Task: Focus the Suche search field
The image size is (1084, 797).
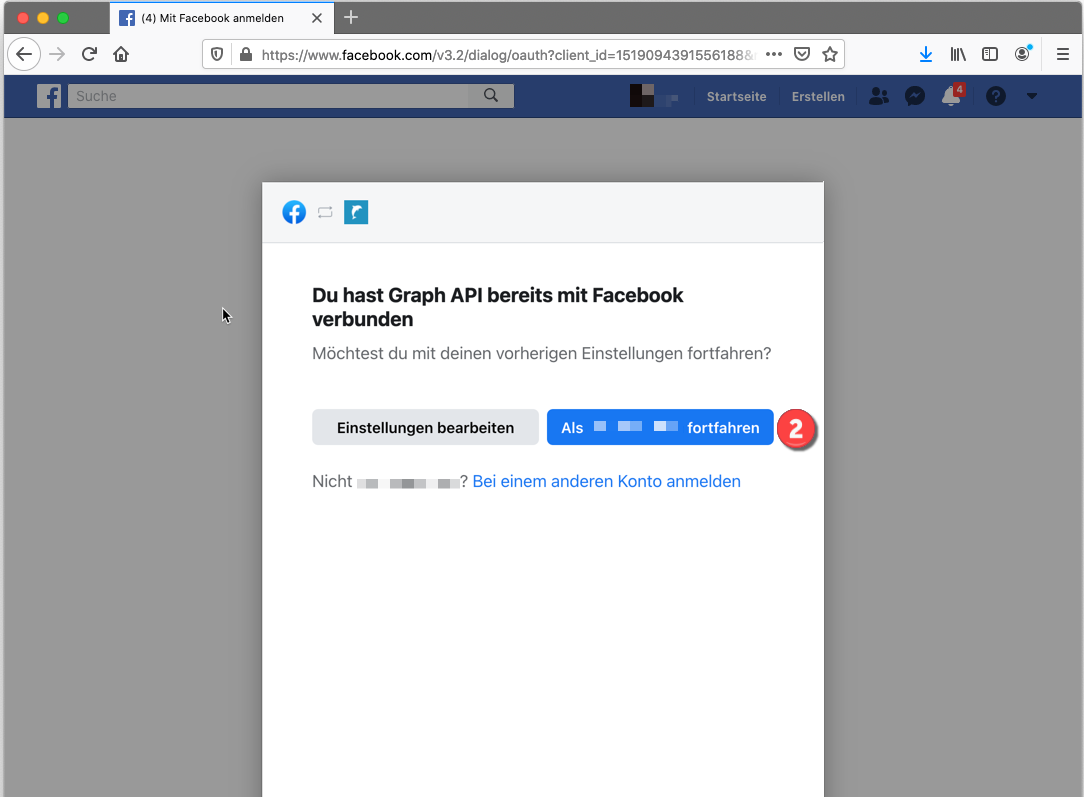Action: point(268,96)
